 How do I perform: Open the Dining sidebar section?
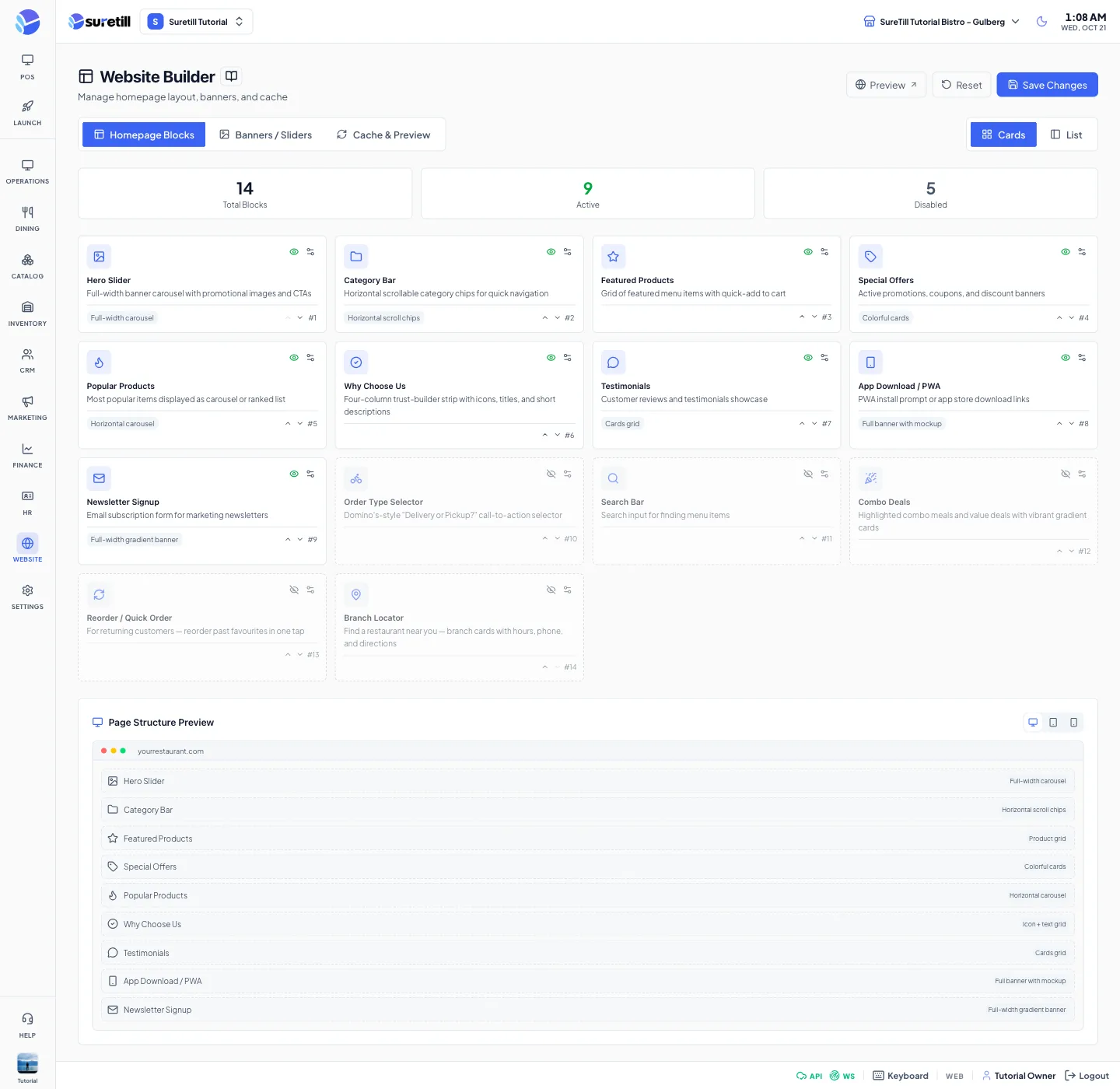coord(27,219)
